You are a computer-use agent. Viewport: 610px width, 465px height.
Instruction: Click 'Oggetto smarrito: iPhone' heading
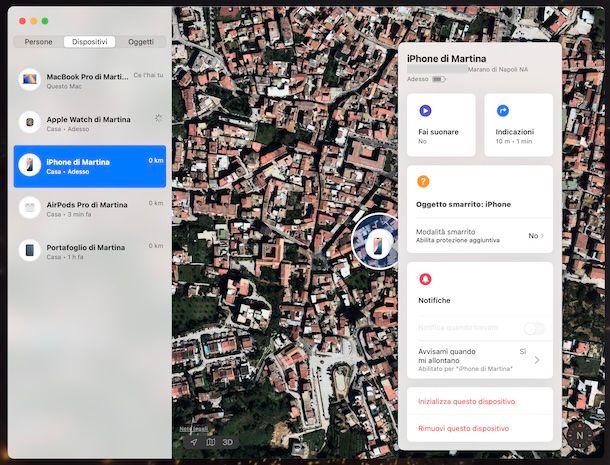click(463, 204)
